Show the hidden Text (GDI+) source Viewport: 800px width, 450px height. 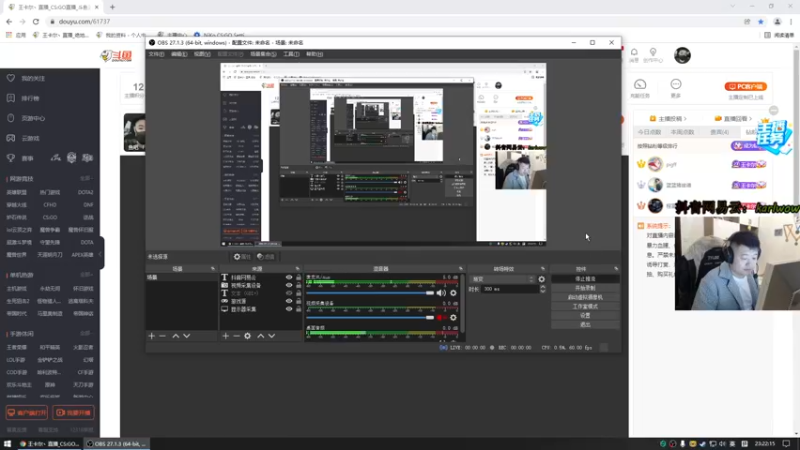click(x=289, y=293)
